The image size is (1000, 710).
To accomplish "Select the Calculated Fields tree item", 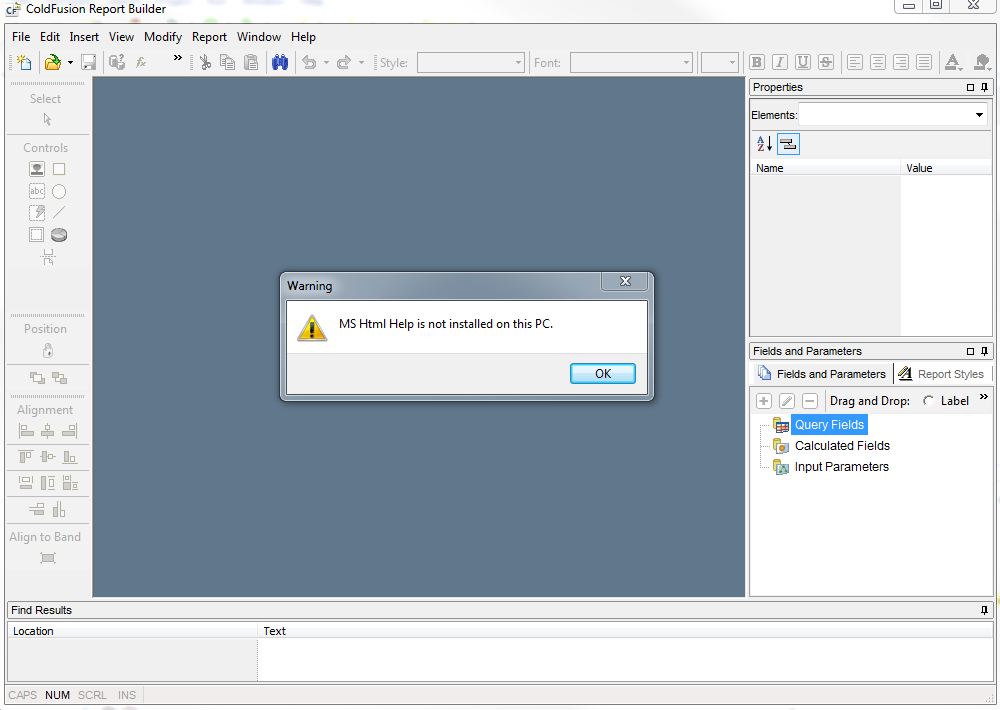I will pos(842,446).
